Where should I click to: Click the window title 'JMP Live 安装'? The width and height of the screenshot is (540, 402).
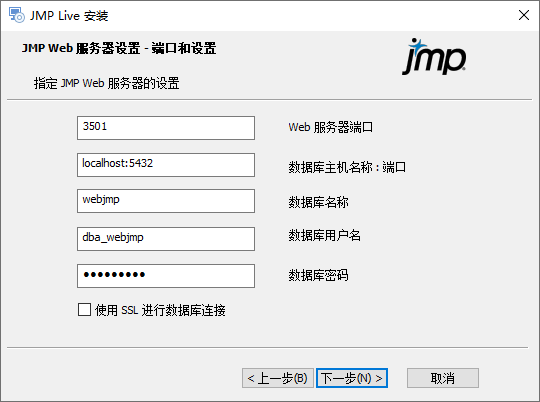(69, 16)
